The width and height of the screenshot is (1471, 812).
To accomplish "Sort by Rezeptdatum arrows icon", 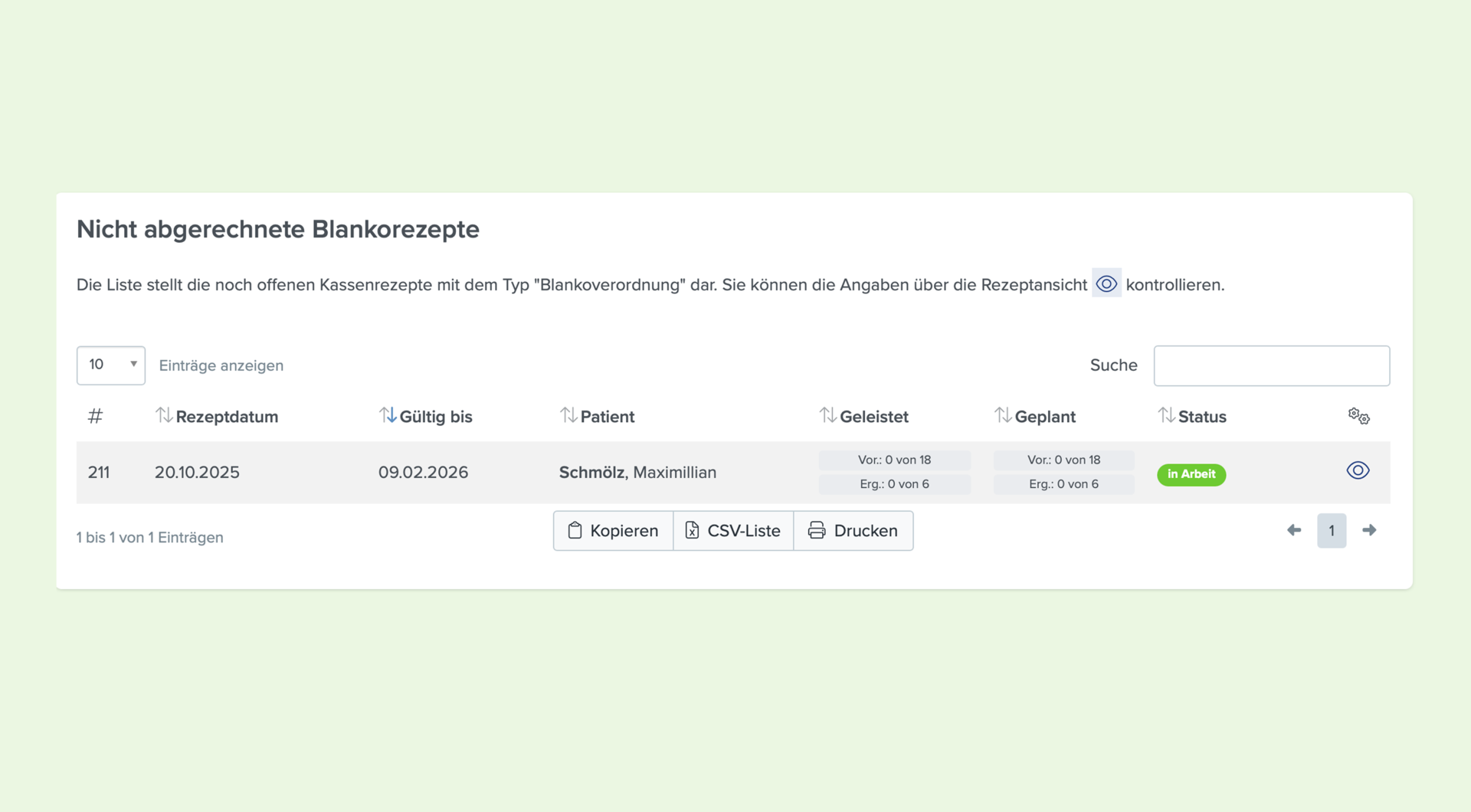I will tap(164, 415).
